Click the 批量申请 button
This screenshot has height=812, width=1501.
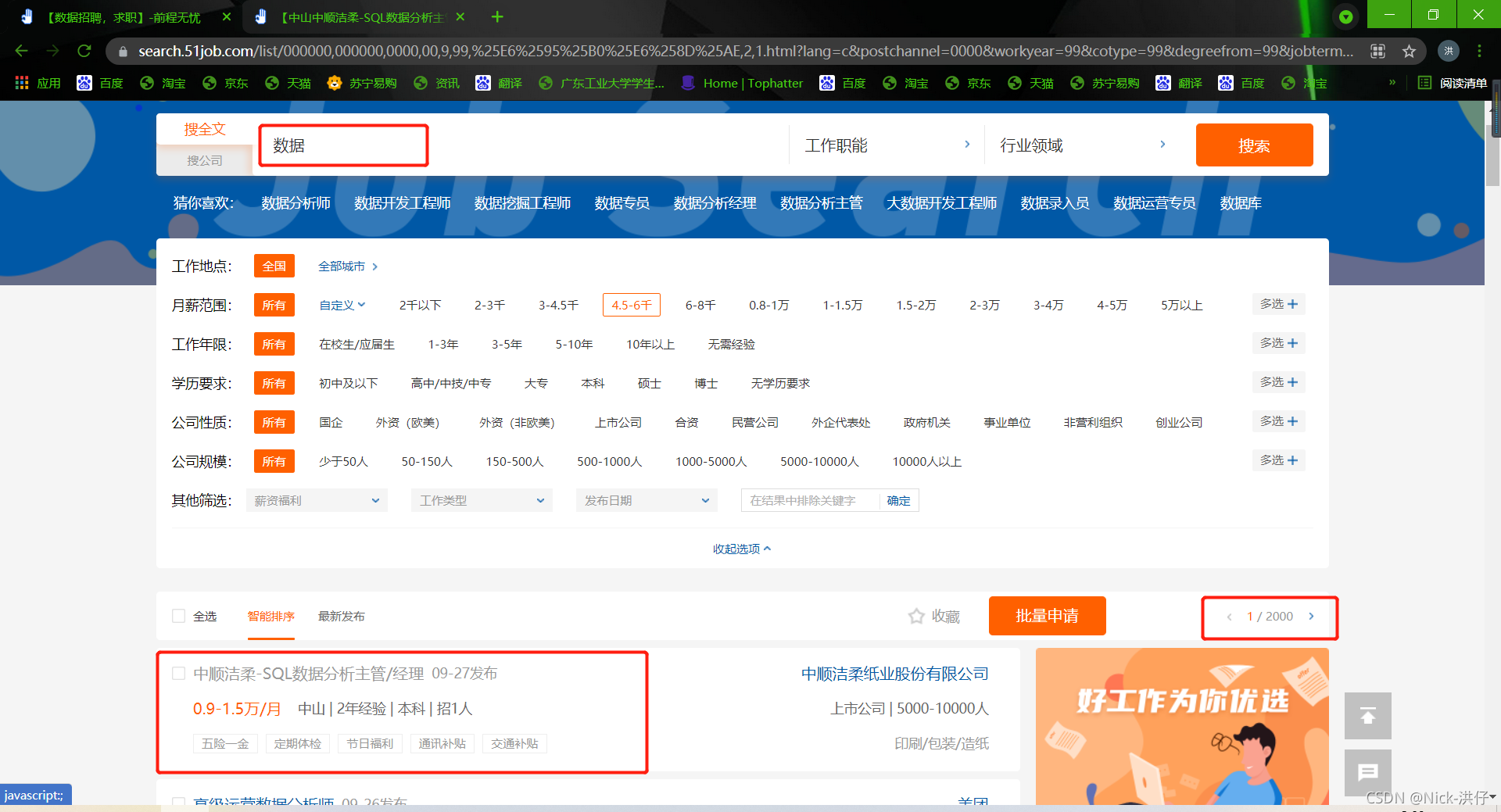1047,616
